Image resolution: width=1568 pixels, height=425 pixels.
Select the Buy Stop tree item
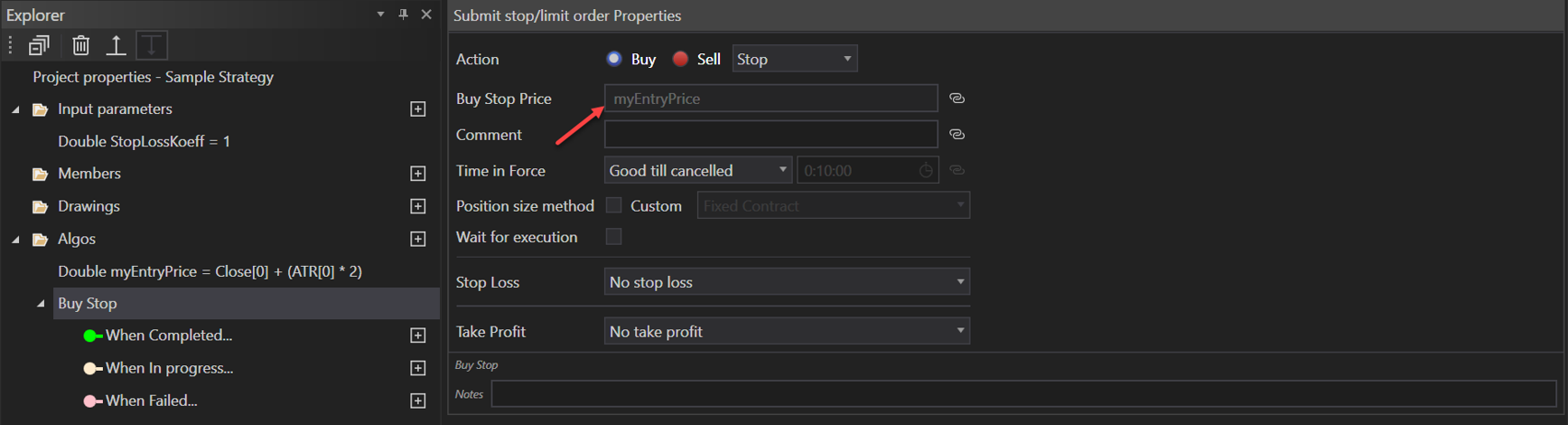point(88,304)
